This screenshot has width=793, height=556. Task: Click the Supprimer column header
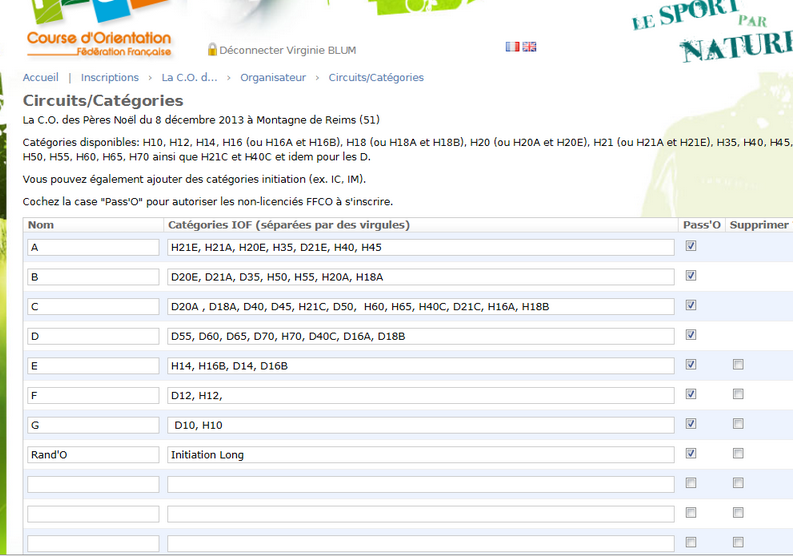click(759, 225)
